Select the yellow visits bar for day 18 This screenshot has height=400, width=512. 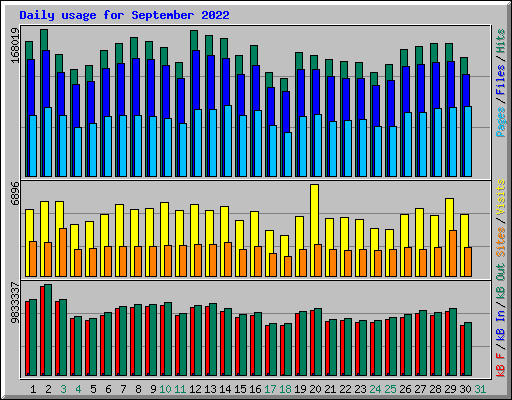(x=283, y=246)
